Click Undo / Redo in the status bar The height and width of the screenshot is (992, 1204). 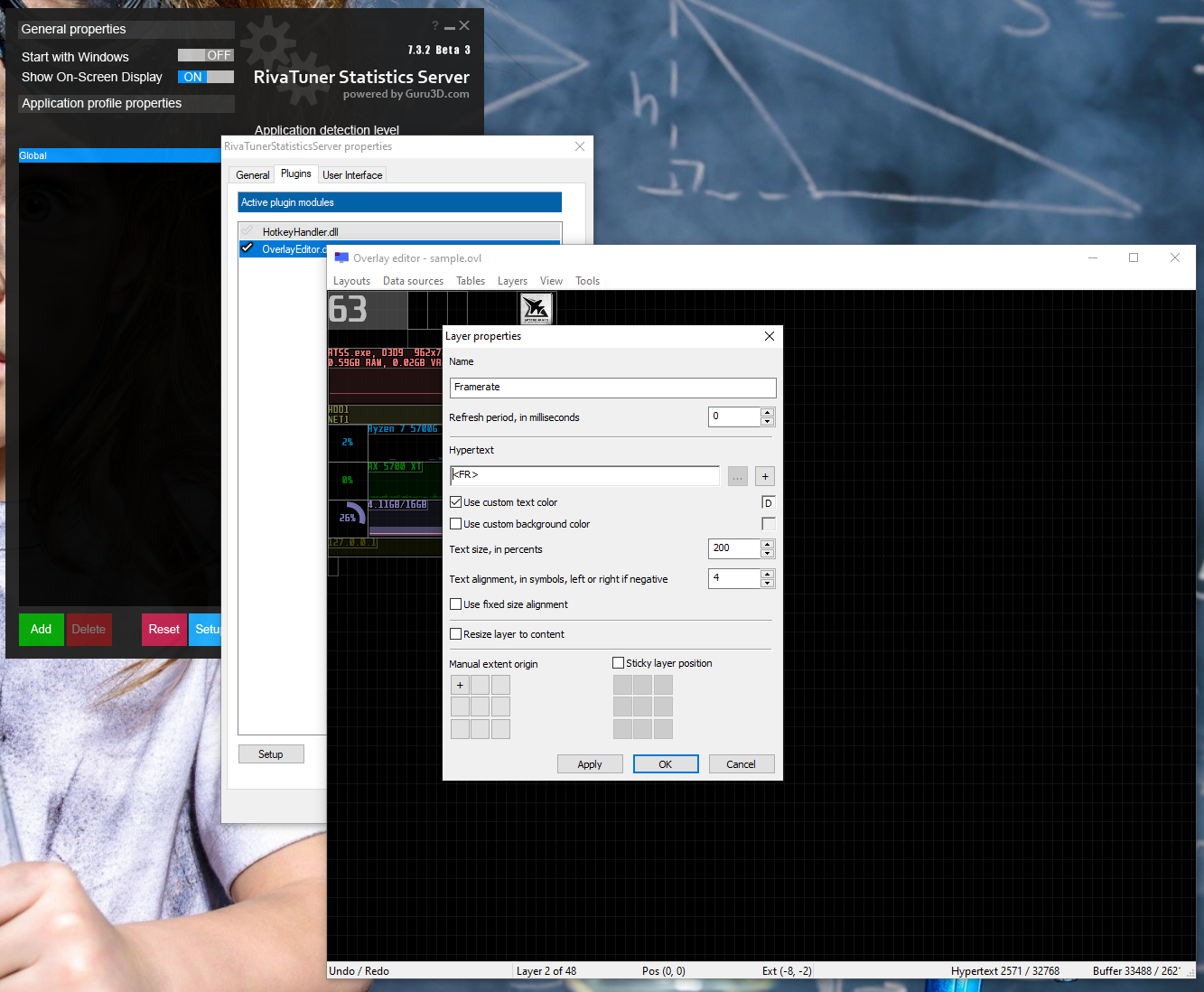coord(359,971)
